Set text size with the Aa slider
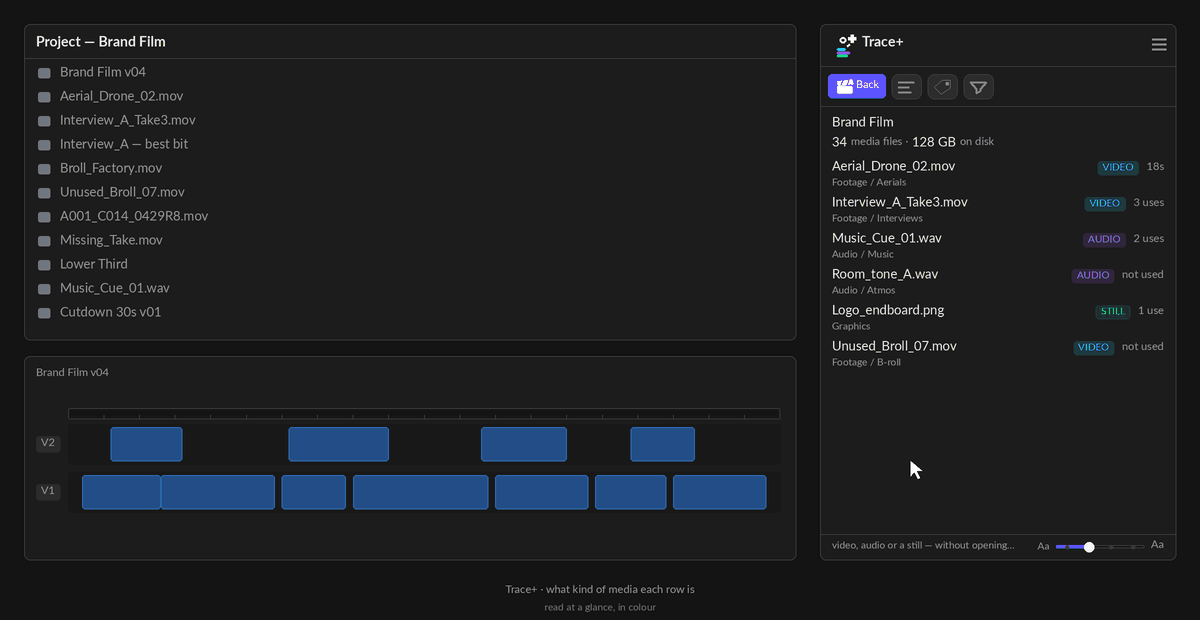The image size is (1200, 620). point(1100,547)
